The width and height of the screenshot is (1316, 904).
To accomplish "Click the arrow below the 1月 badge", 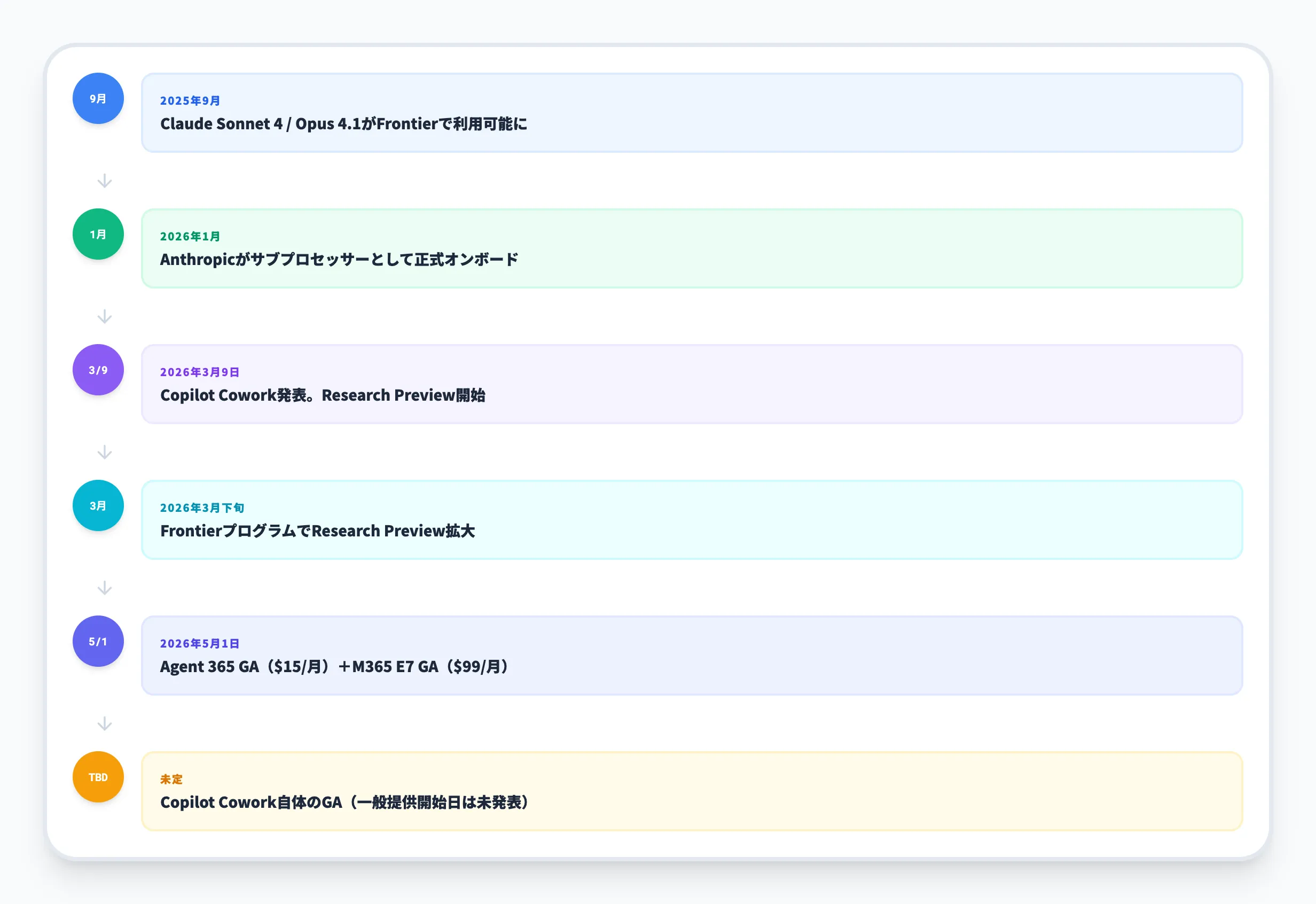I will click(105, 317).
